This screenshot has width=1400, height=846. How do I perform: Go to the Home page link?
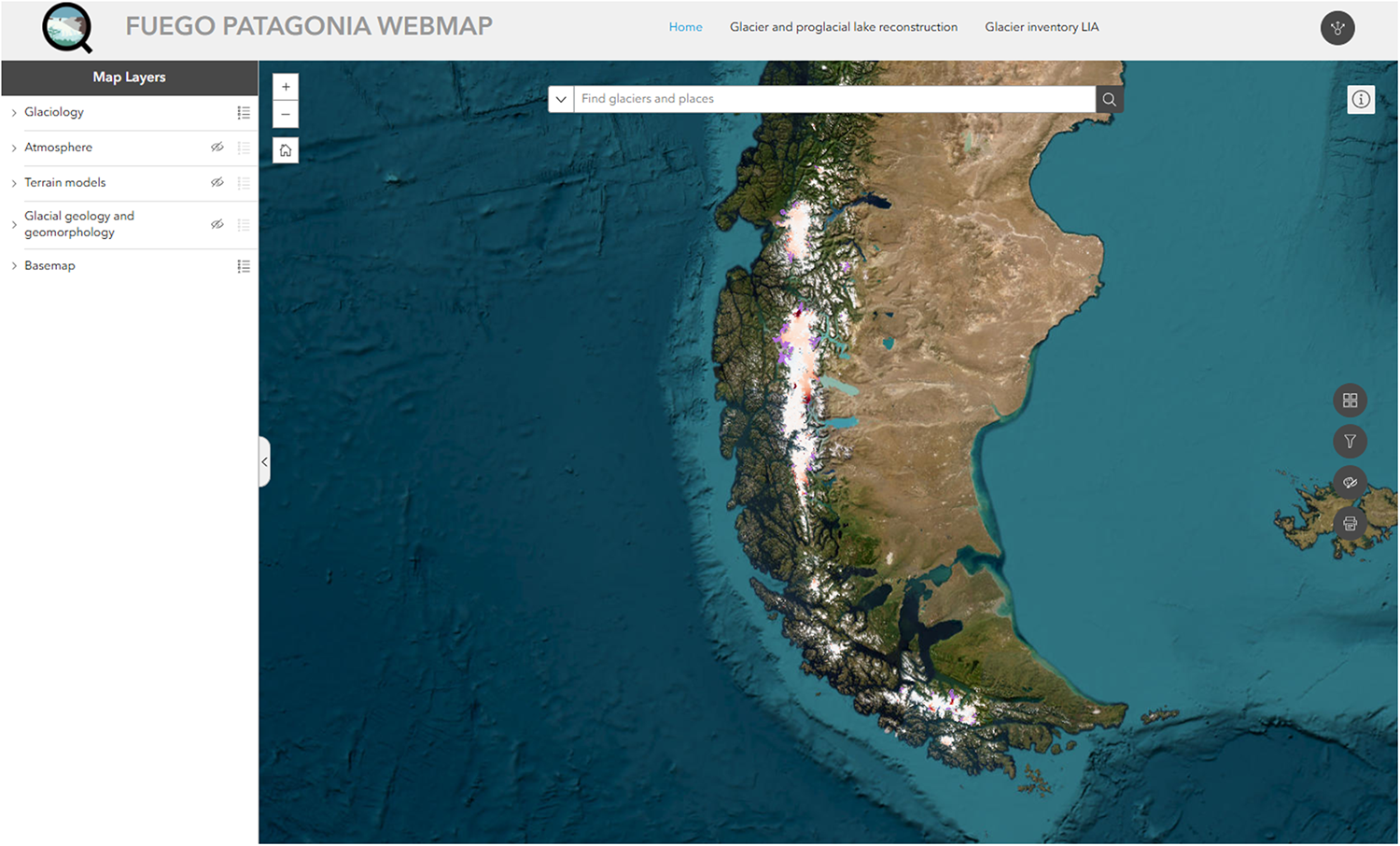pos(685,27)
